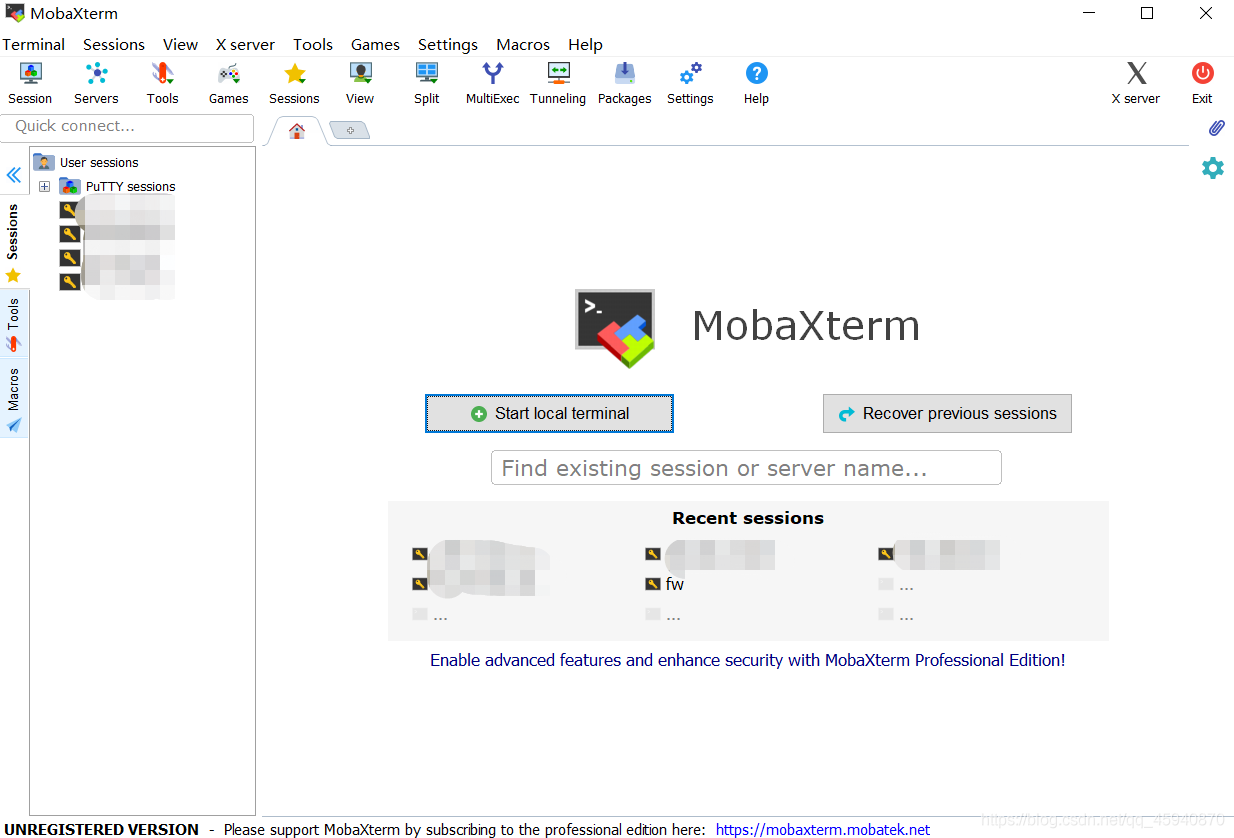Open the recent session named fw
The image size is (1234, 838).
point(666,584)
